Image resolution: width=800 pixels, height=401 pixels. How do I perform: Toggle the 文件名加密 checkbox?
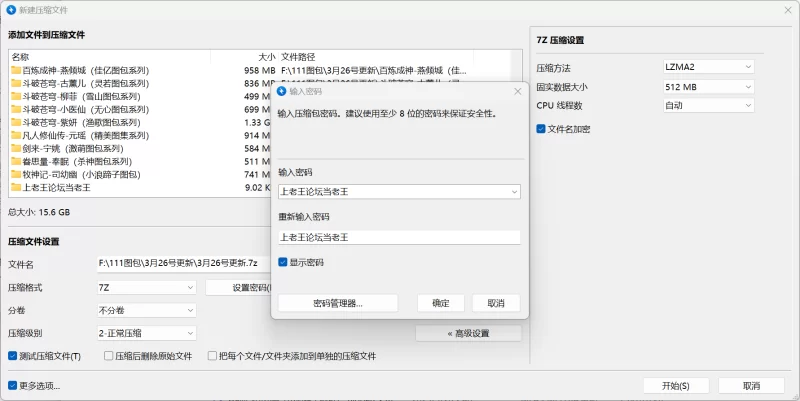[x=541, y=129]
